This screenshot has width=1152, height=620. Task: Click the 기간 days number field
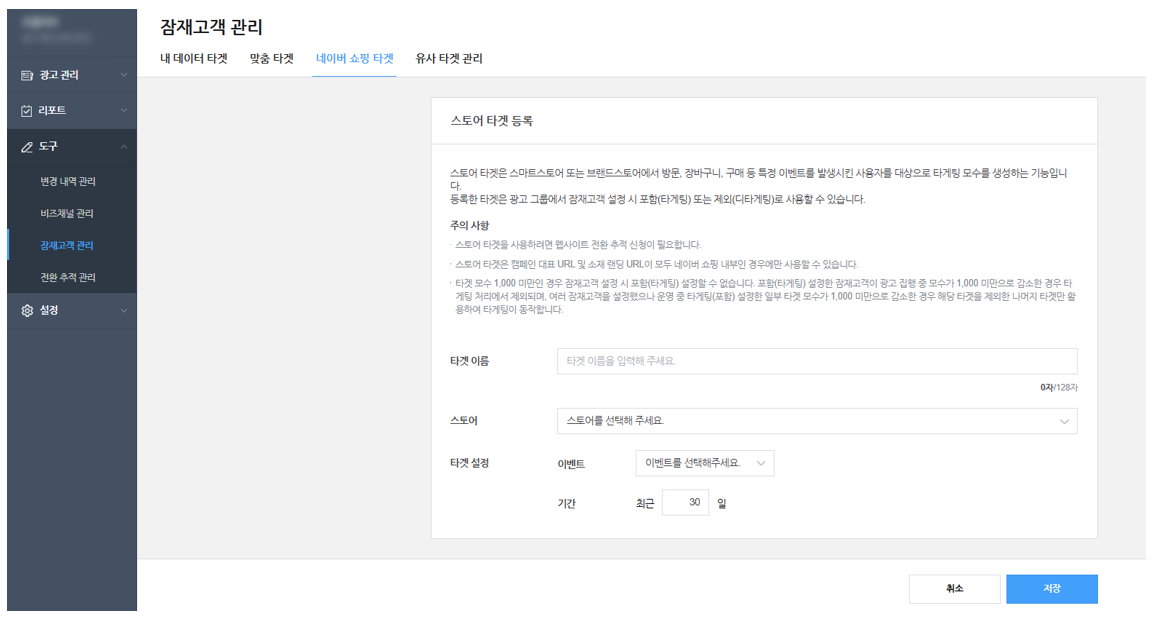pyautogui.click(x=685, y=503)
